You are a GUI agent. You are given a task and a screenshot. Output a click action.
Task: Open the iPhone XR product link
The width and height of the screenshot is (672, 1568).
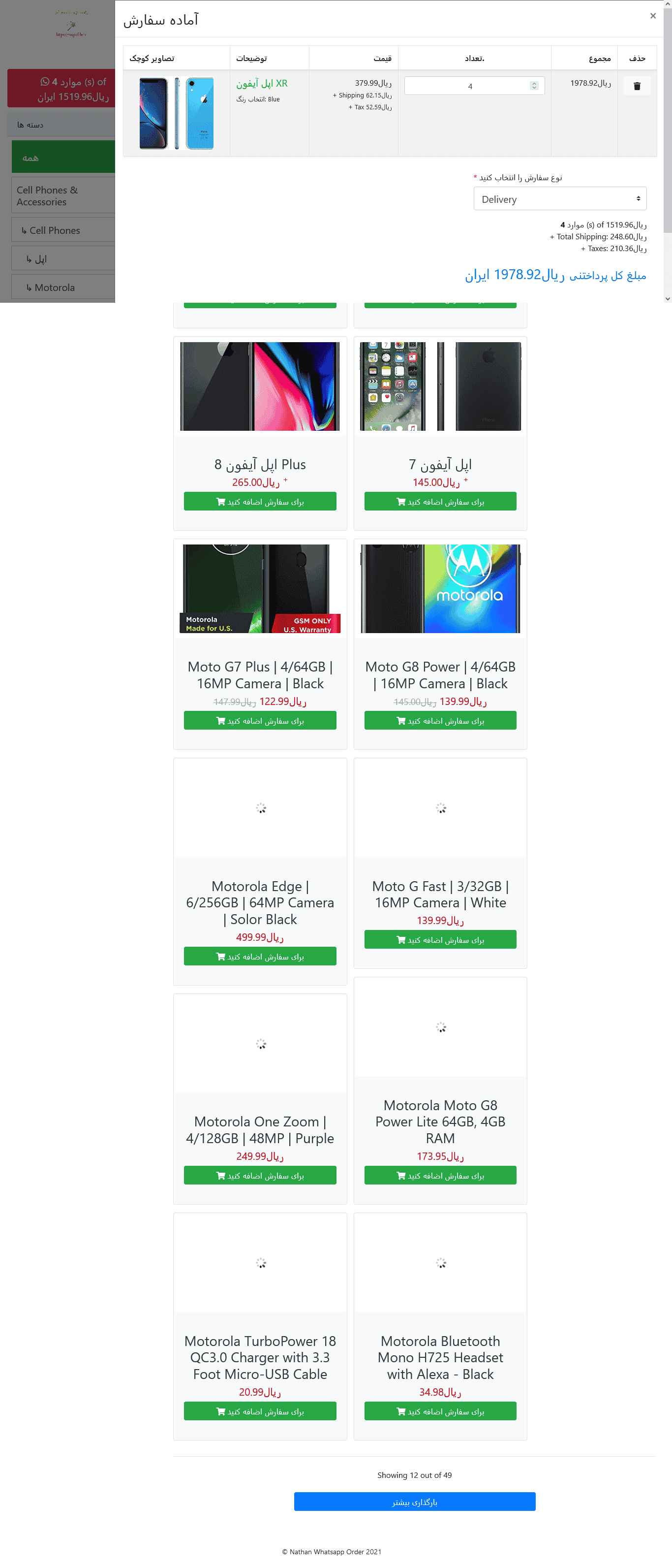tap(262, 83)
